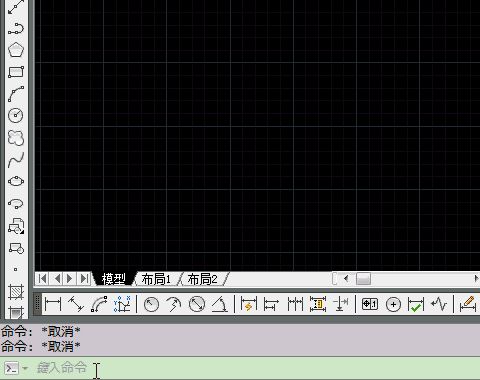This screenshot has width=480, height=380.
Task: Select the Point draw tool
Action: (16, 269)
